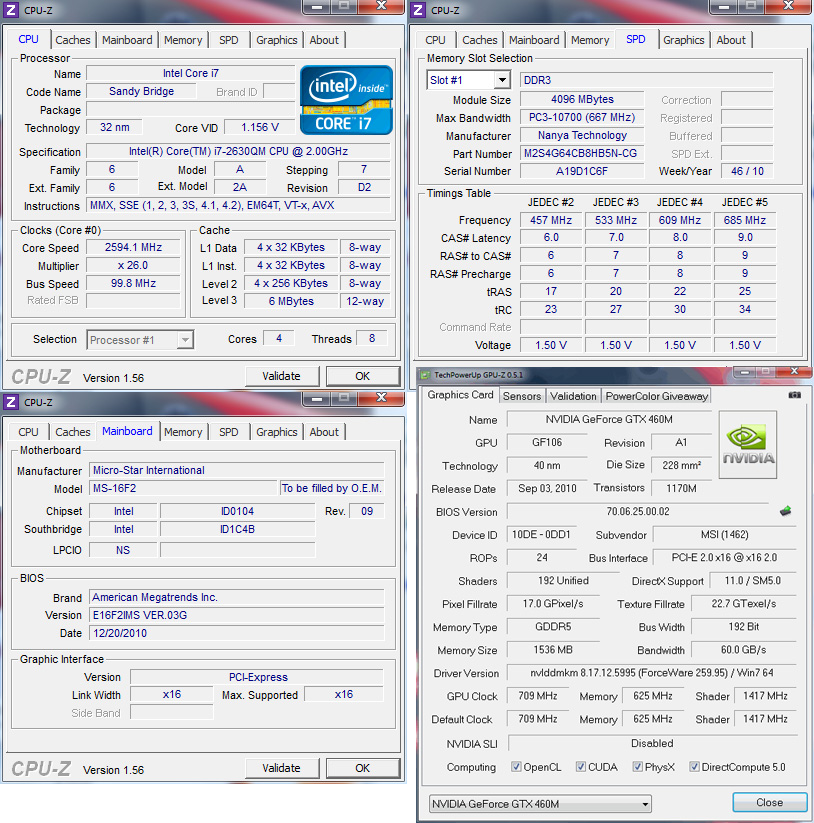This screenshot has height=823, width=814.
Task: Click the Level 3 cache 6 MBytes value
Action: click(x=291, y=301)
